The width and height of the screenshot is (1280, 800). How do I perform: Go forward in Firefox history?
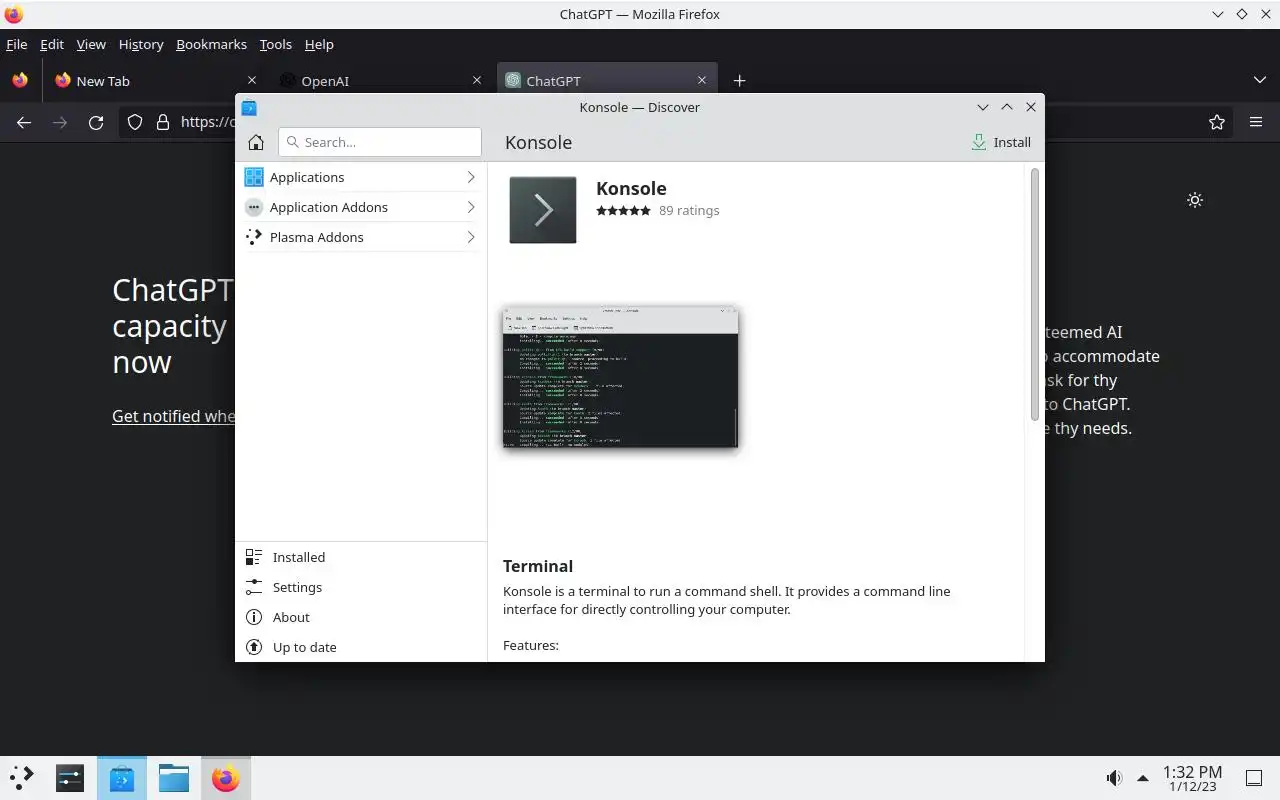click(60, 122)
